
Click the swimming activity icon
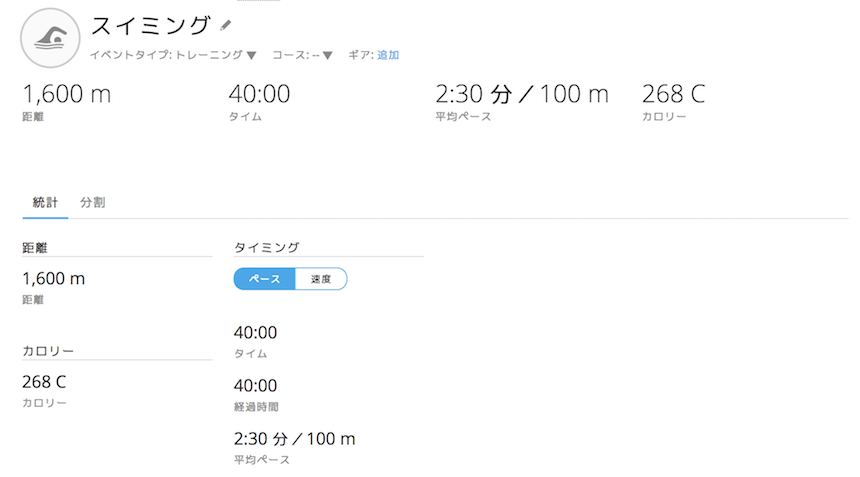pyautogui.click(x=49, y=37)
